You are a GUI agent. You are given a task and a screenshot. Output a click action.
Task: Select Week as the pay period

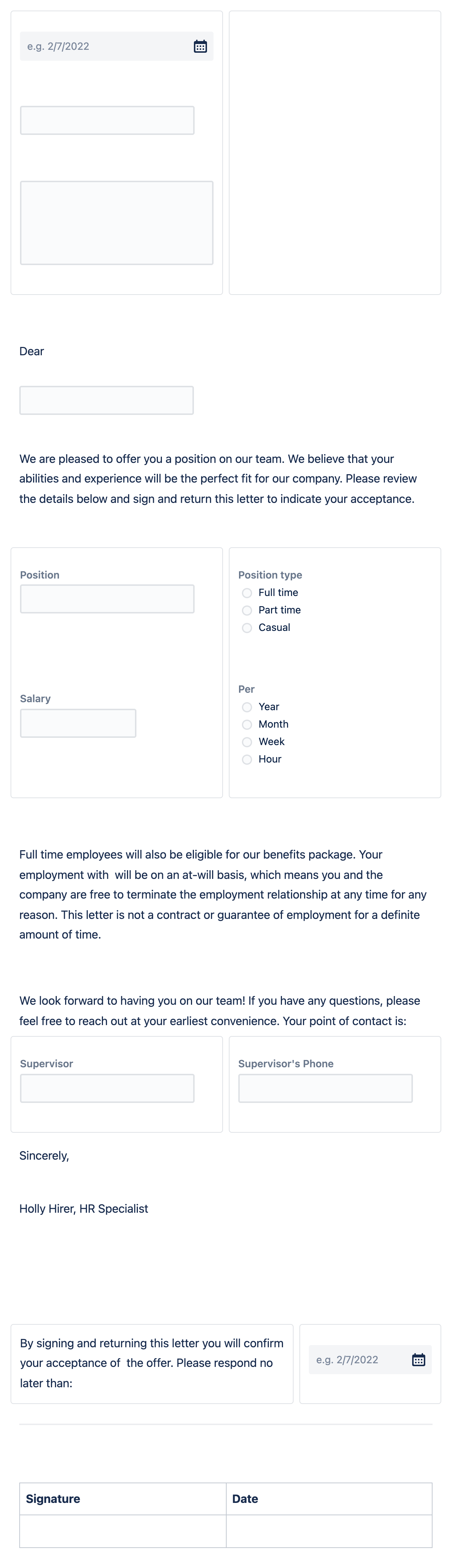(x=247, y=742)
